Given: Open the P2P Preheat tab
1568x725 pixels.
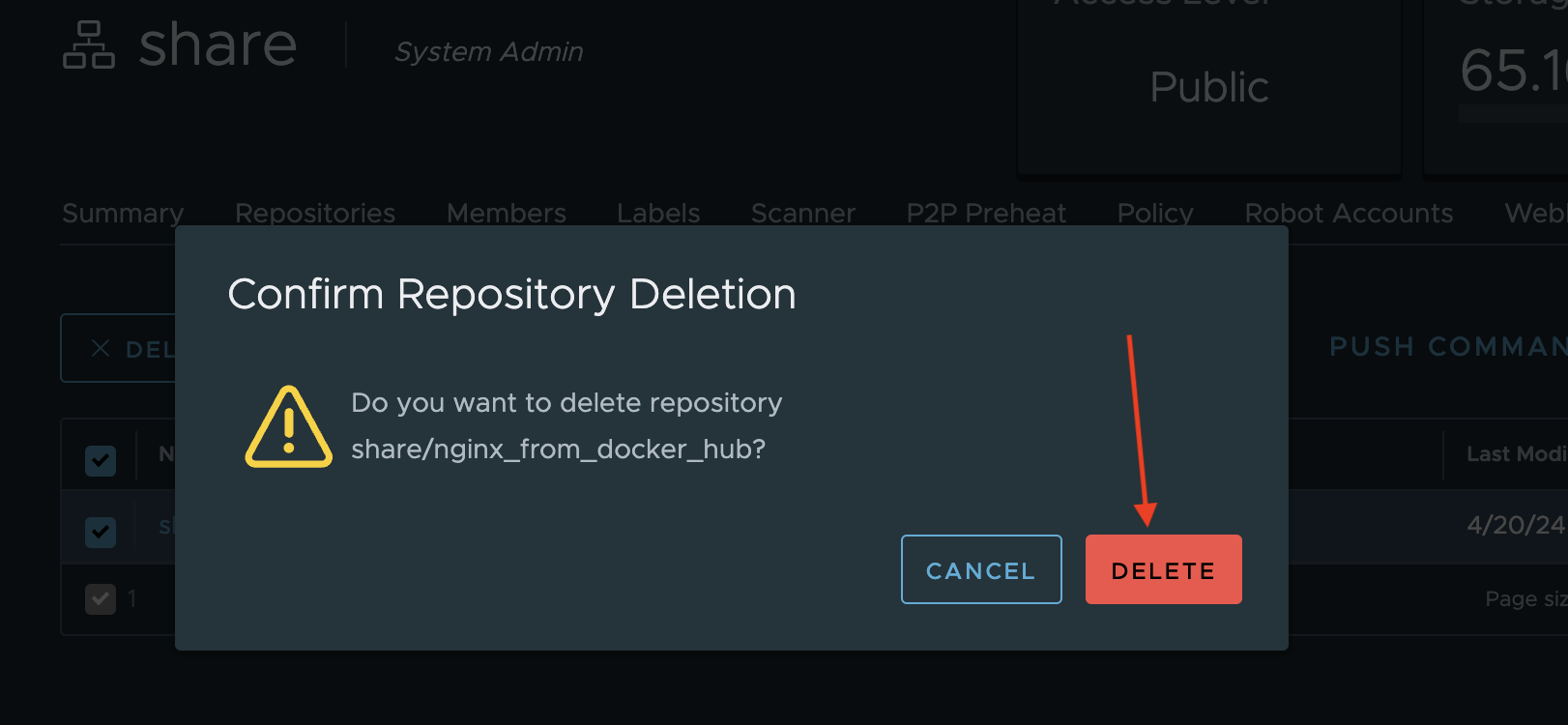Looking at the screenshot, I should pos(986,213).
